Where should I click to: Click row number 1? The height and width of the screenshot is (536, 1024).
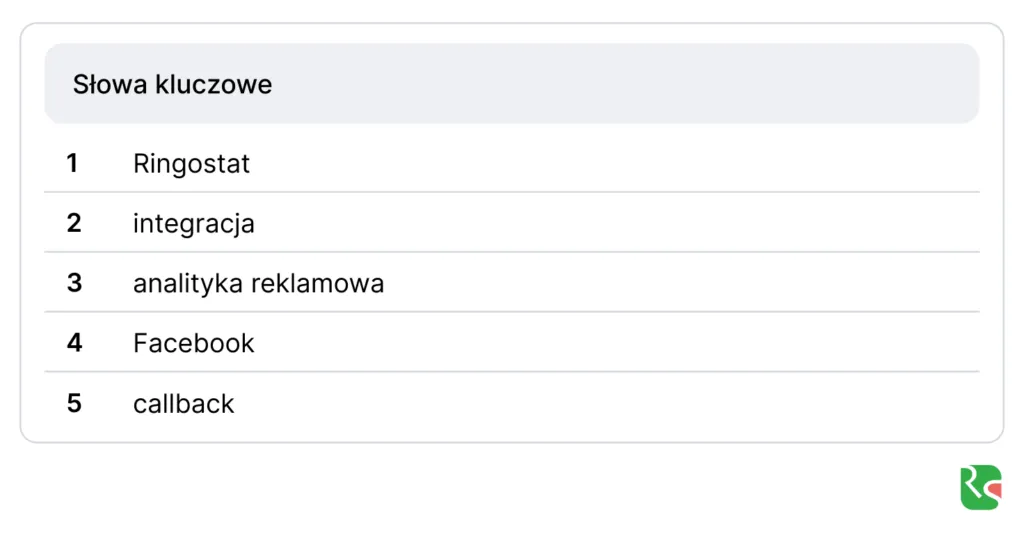pos(73,163)
